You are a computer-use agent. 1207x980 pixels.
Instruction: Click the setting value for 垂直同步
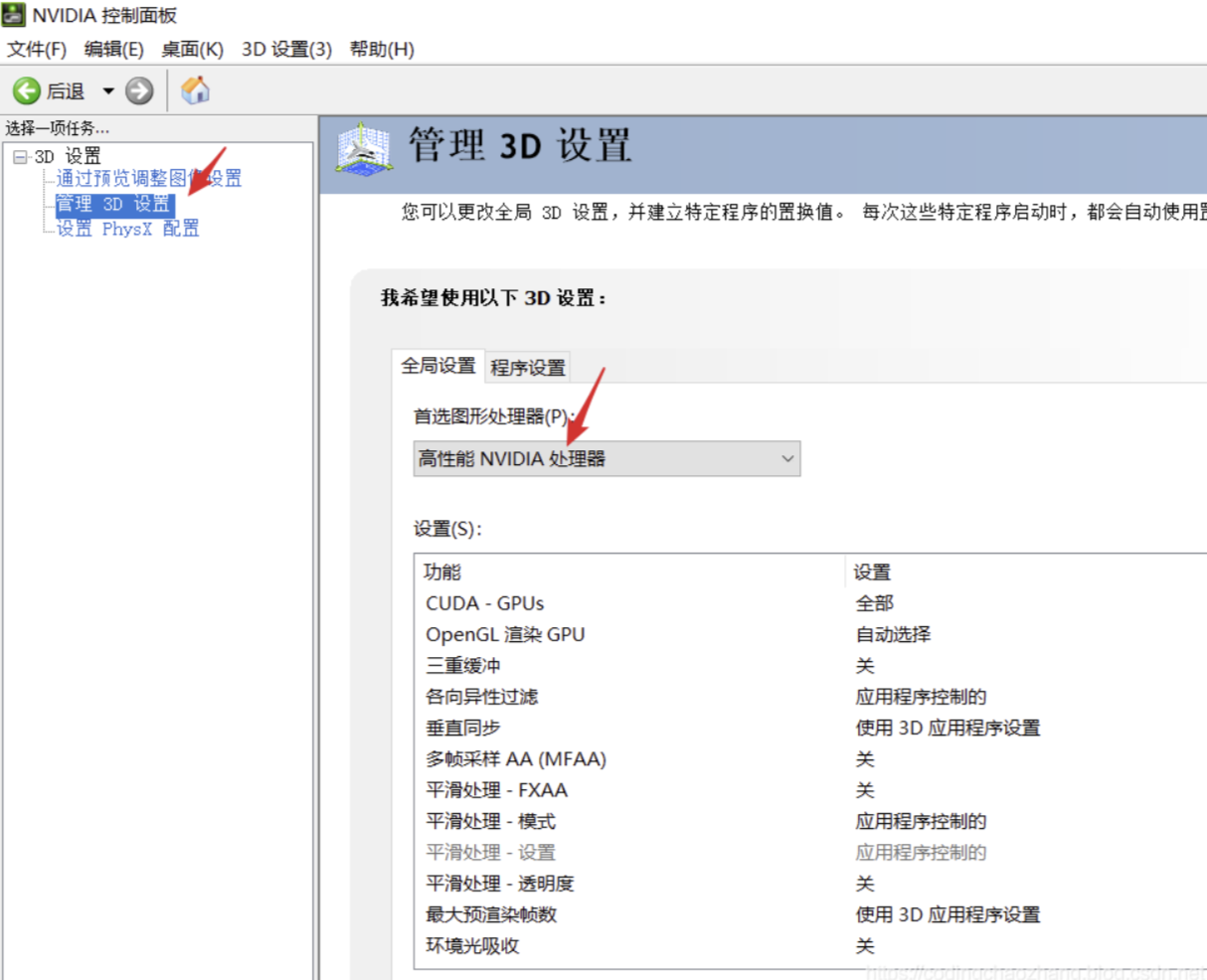[948, 728]
